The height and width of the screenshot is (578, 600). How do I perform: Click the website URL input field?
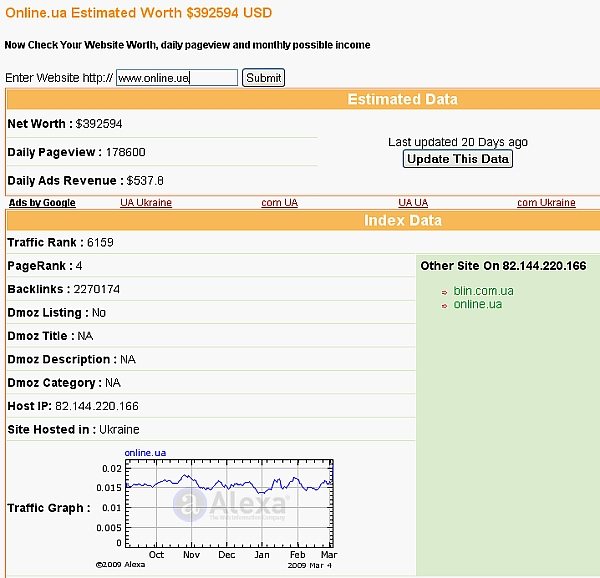(x=176, y=78)
